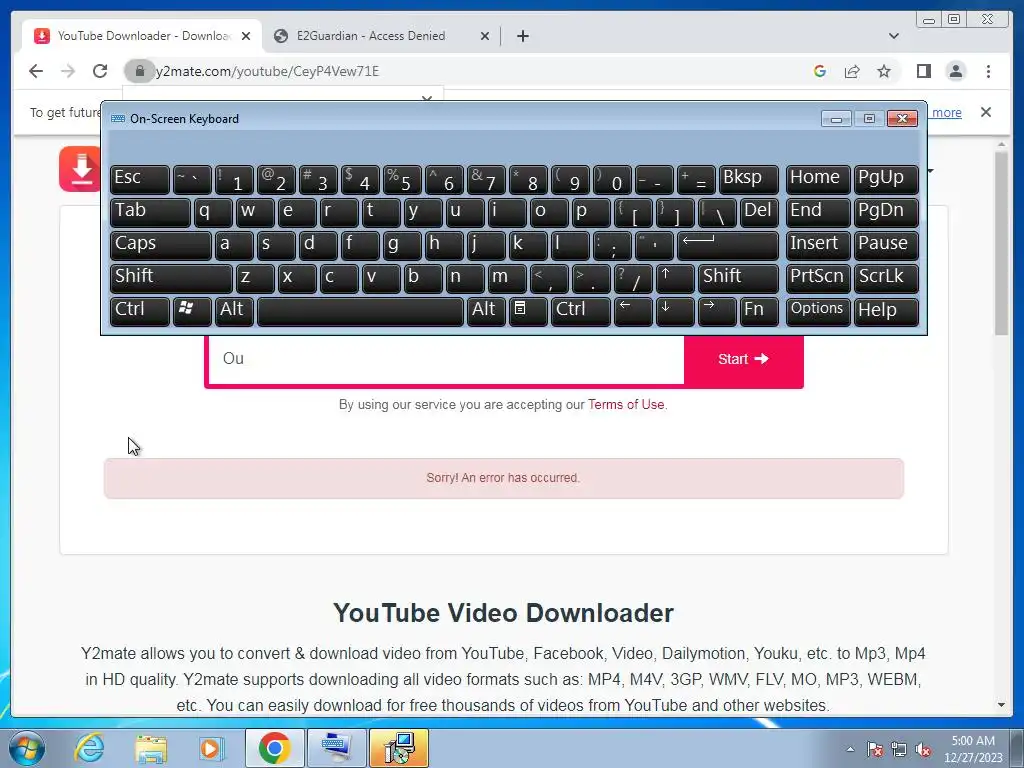Click the Chrome back arrow
The image size is (1024, 768).
coord(36,71)
